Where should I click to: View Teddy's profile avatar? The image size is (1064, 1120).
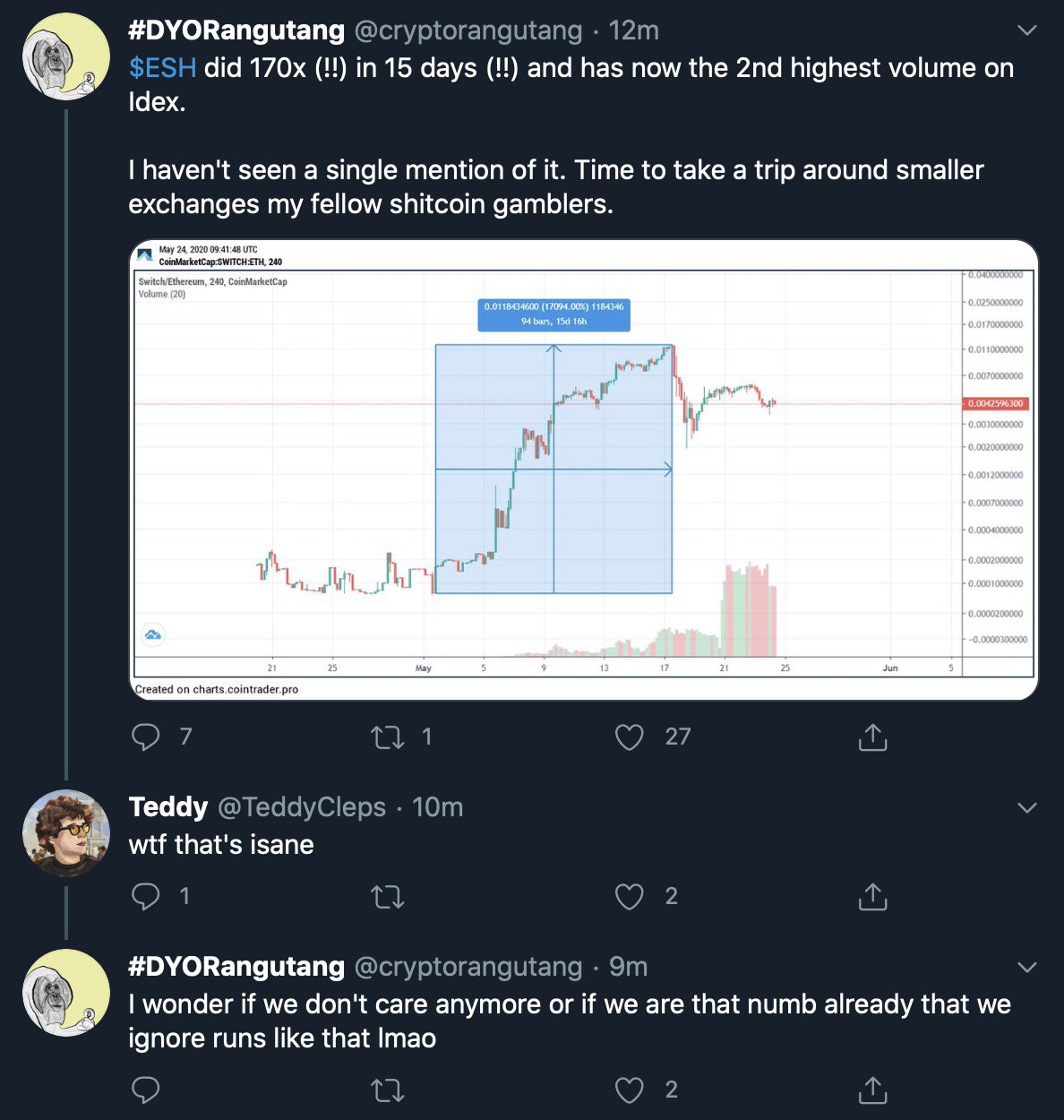[66, 833]
